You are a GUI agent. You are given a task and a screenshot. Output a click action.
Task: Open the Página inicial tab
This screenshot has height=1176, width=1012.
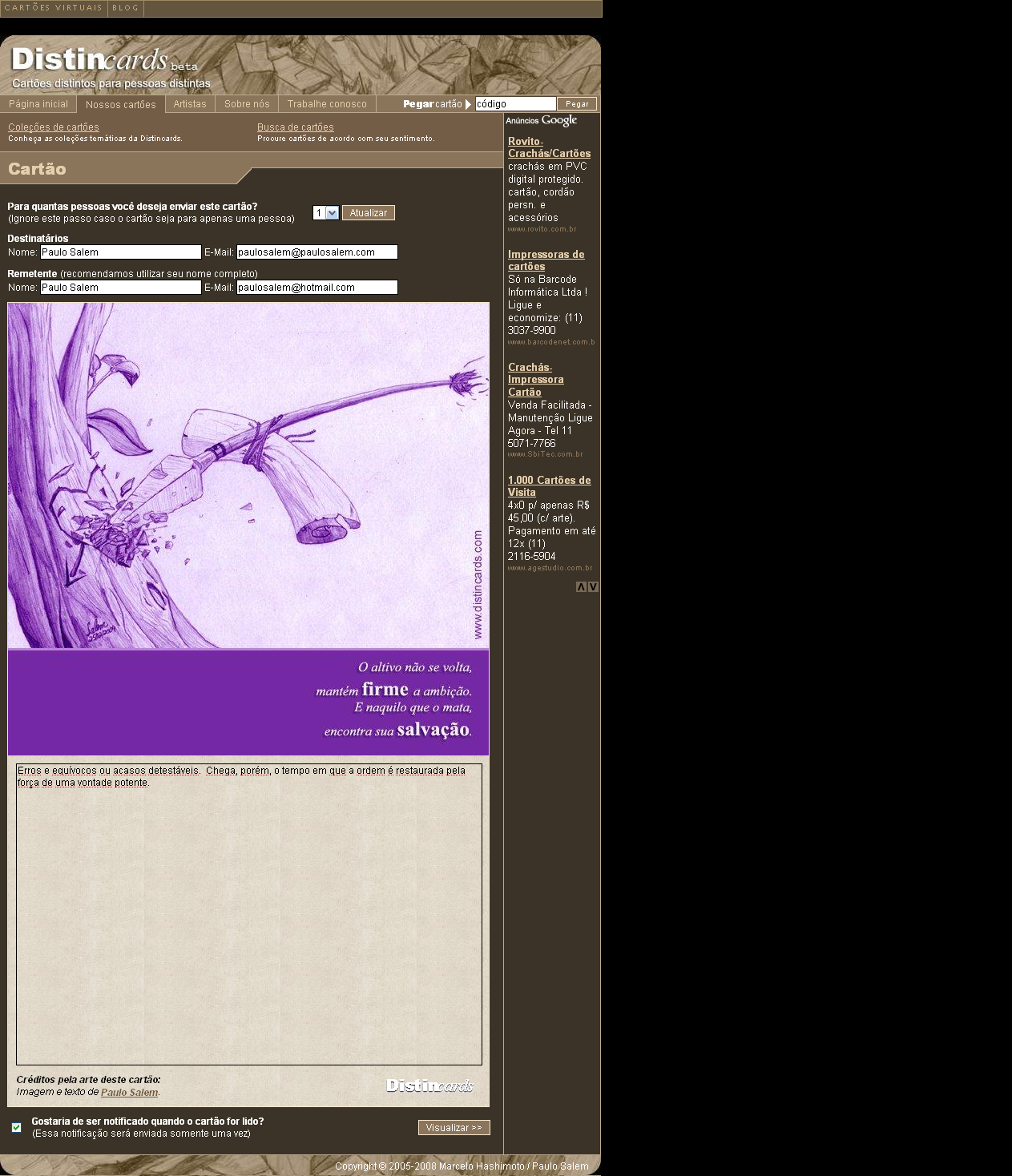[x=38, y=104]
